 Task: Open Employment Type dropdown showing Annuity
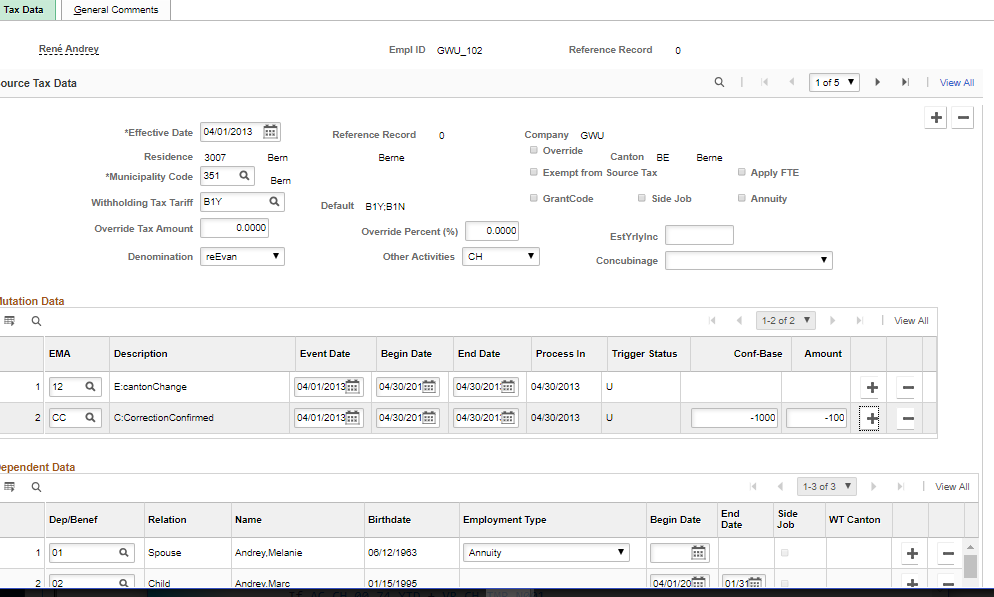546,553
